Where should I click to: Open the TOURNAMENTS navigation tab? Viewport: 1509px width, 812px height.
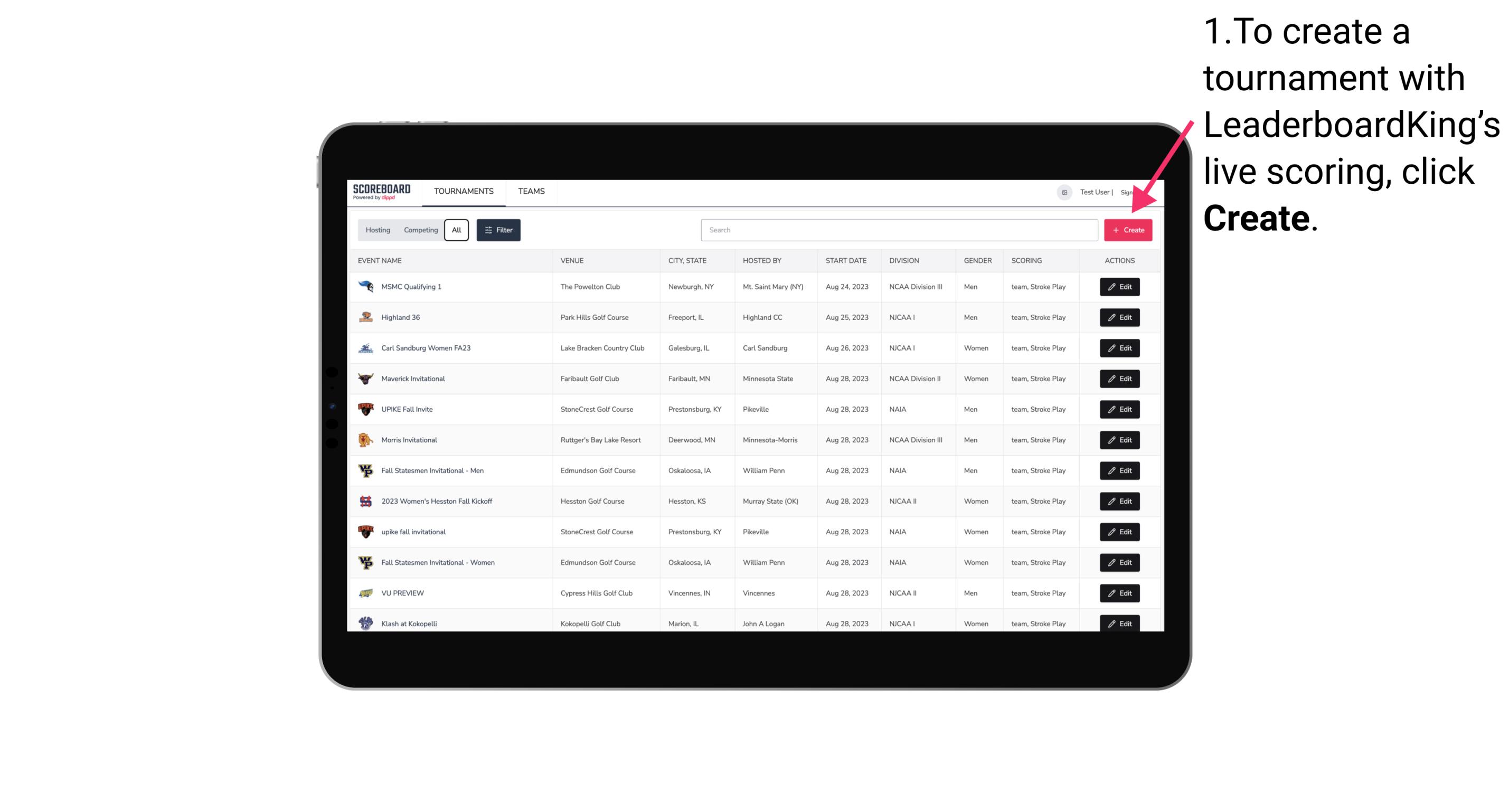coord(463,191)
